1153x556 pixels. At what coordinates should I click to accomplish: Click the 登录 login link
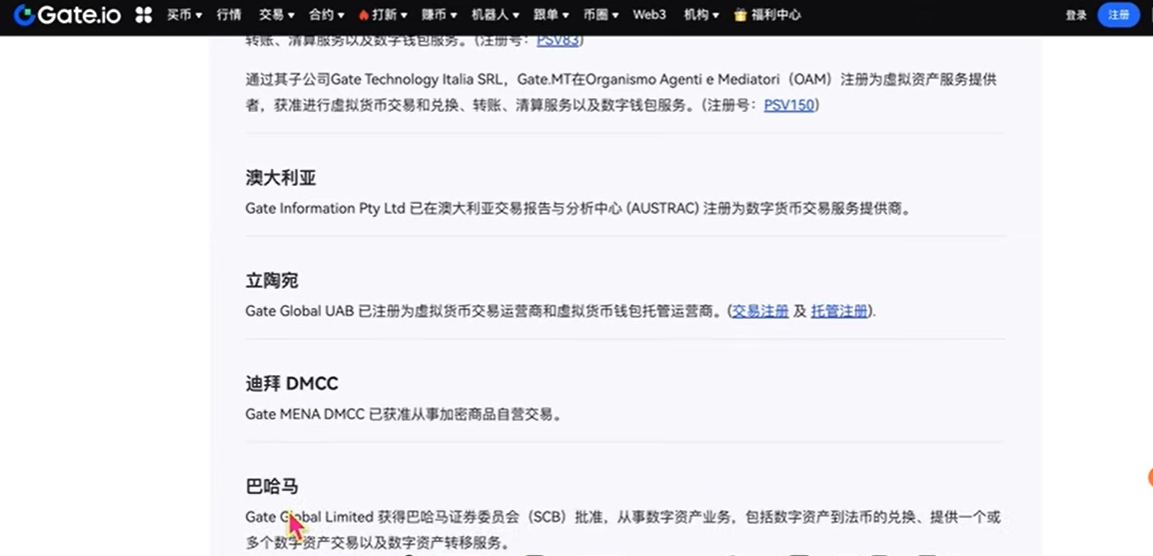tap(1076, 15)
